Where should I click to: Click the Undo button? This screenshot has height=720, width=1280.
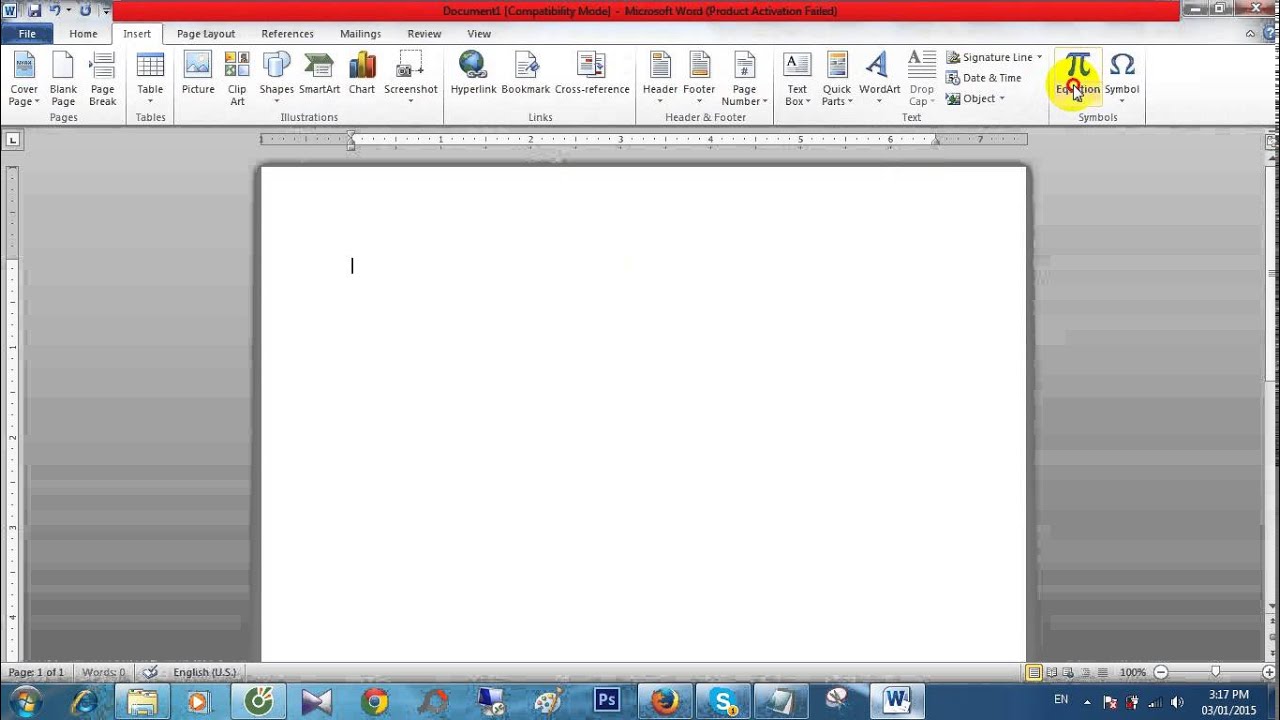[55, 10]
